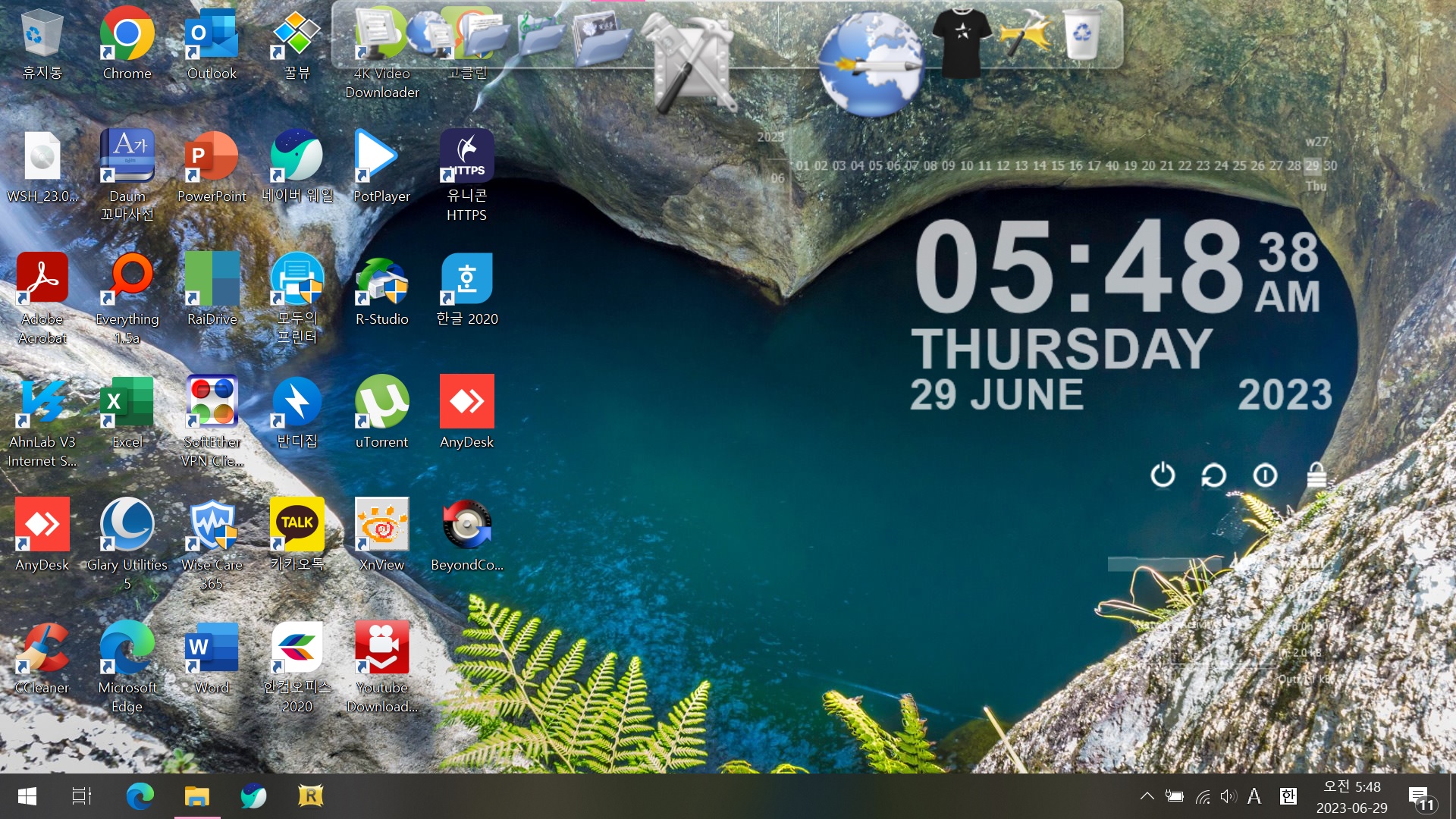1456x819 pixels.
Task: Open the RaiDrive desktop shortcut
Action: 212,290
